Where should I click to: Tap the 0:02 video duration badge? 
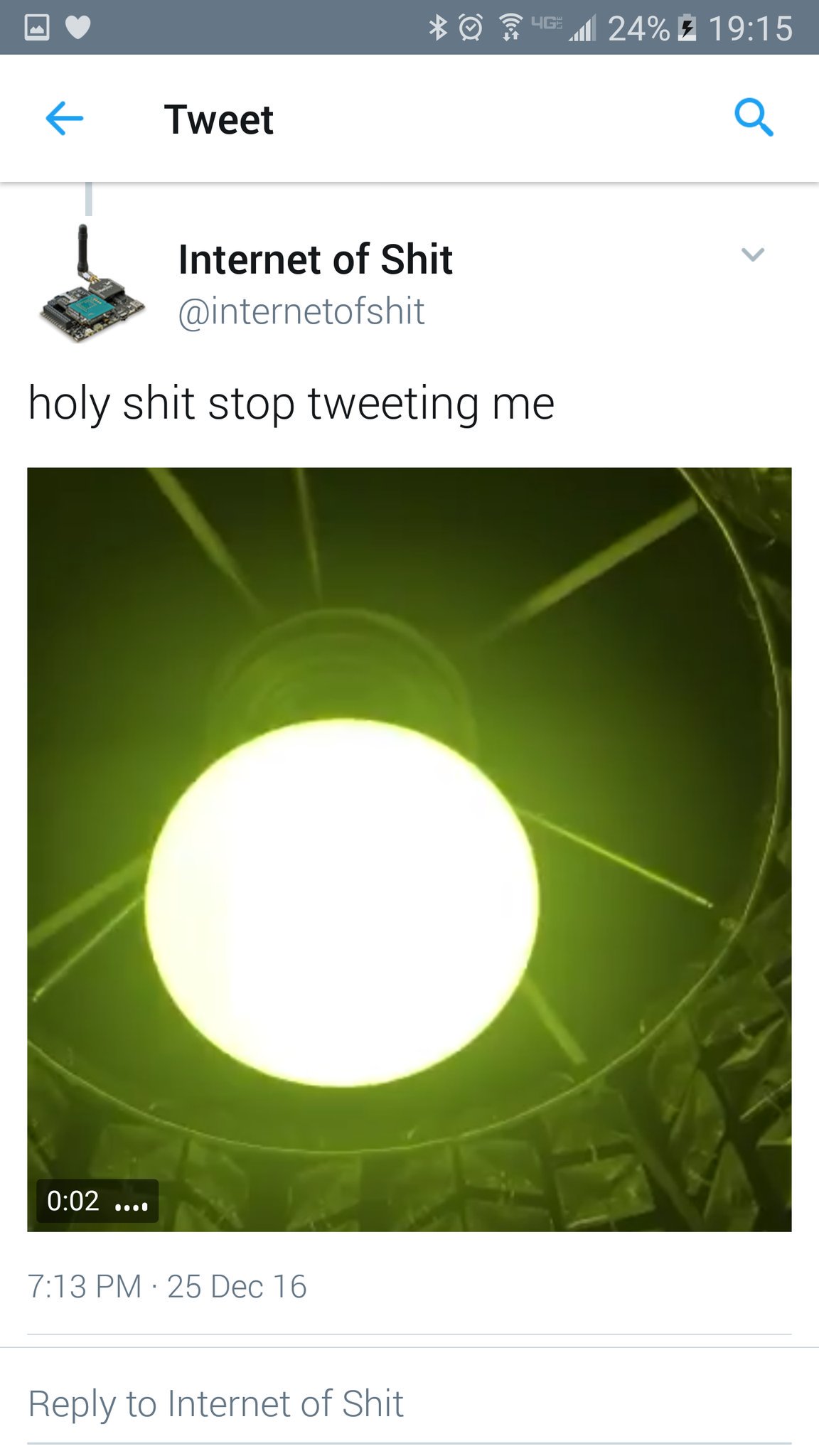pyautogui.click(x=97, y=1201)
